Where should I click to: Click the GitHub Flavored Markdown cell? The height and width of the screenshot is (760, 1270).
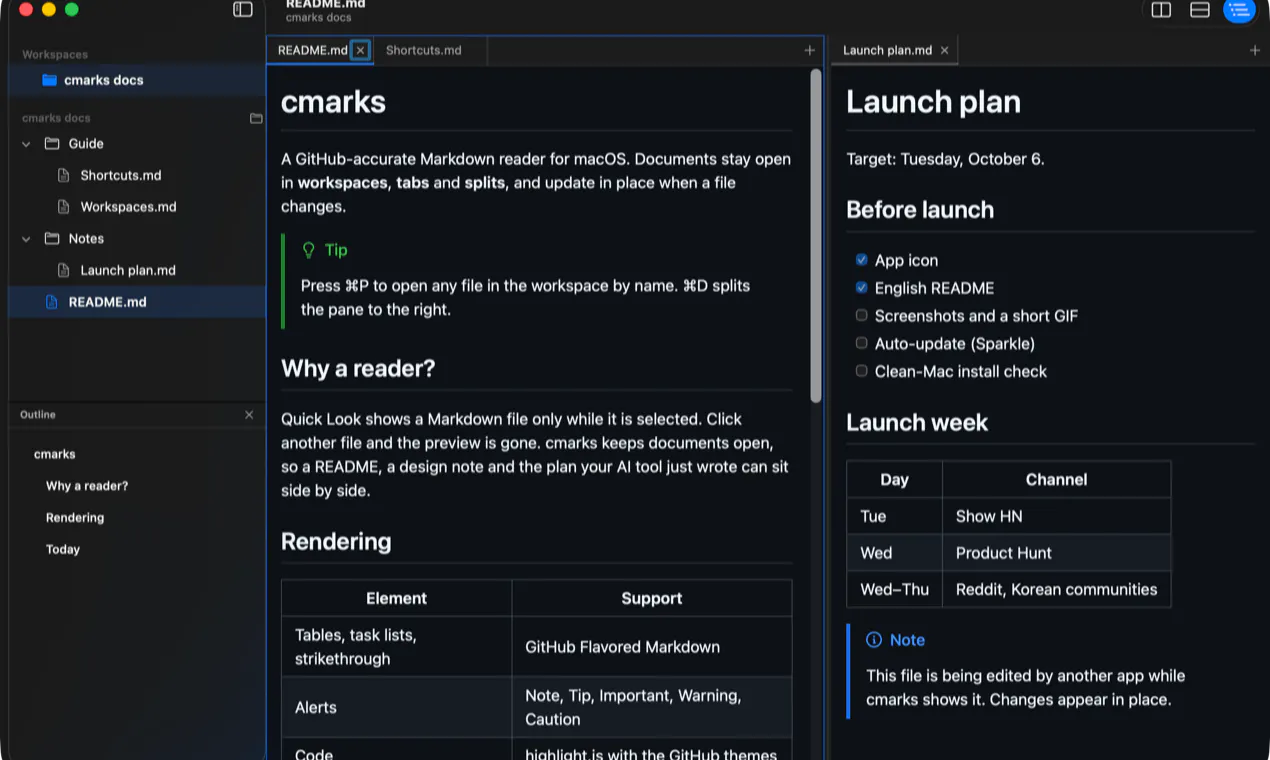tap(652, 647)
